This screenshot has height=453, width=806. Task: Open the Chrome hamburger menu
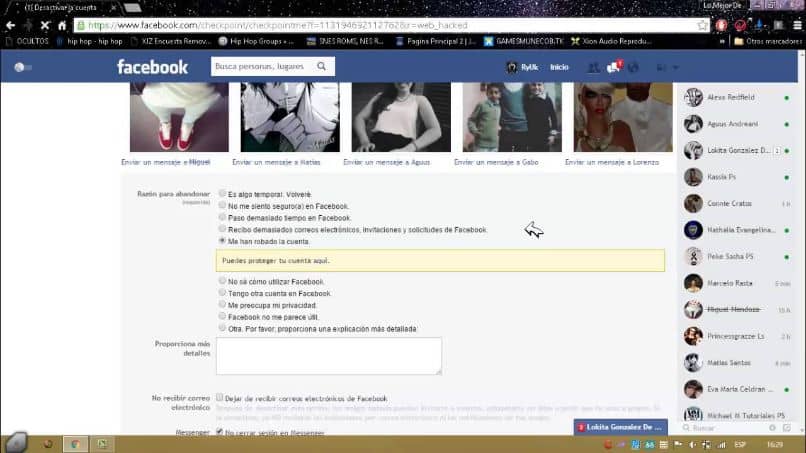(x=797, y=25)
